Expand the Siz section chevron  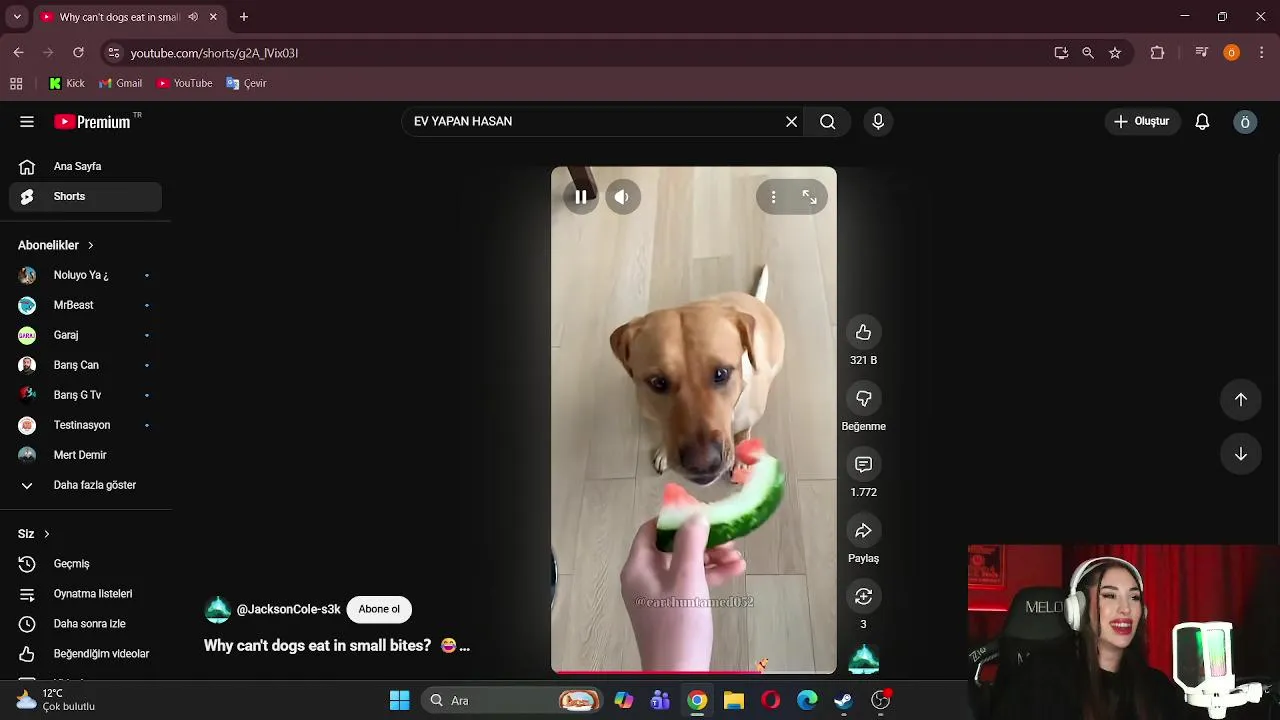[x=46, y=534]
